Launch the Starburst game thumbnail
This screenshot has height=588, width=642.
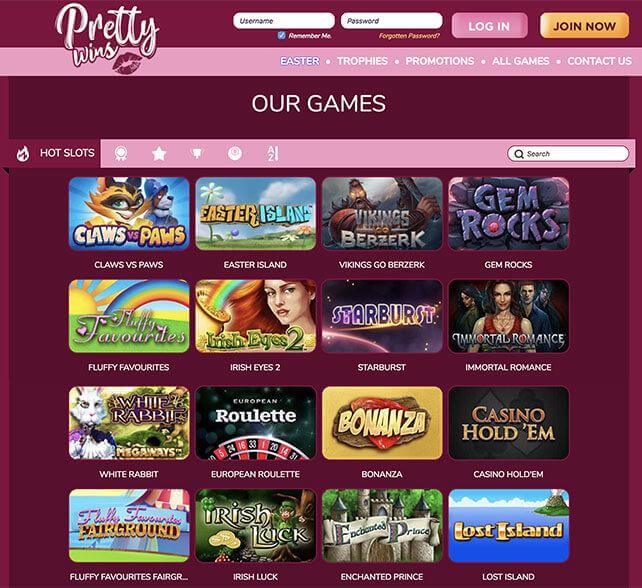pos(382,316)
